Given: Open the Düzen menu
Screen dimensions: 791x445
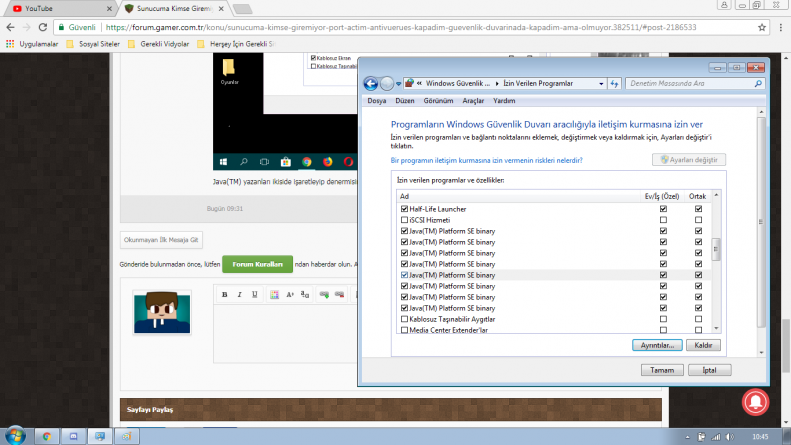Looking at the screenshot, I should pyautogui.click(x=405, y=101).
